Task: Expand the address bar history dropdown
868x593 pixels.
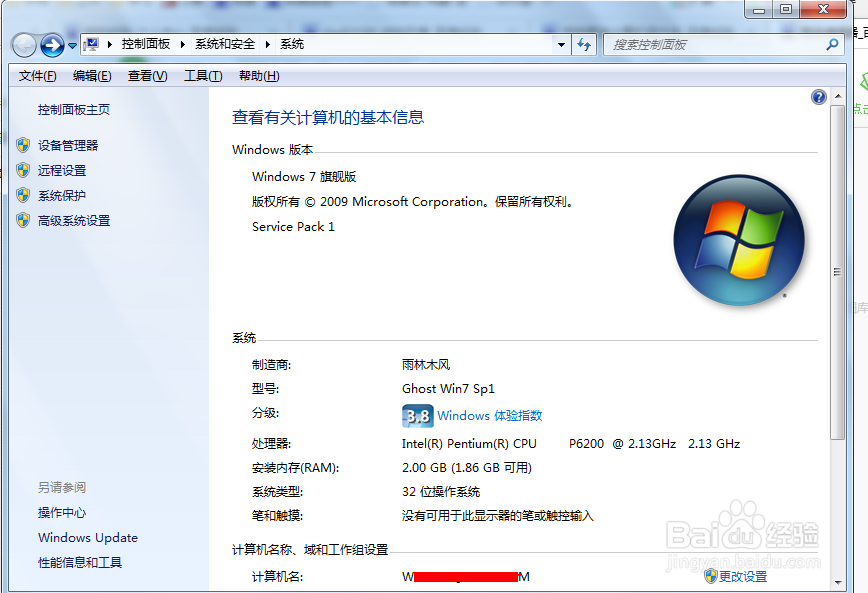Action: [x=561, y=44]
